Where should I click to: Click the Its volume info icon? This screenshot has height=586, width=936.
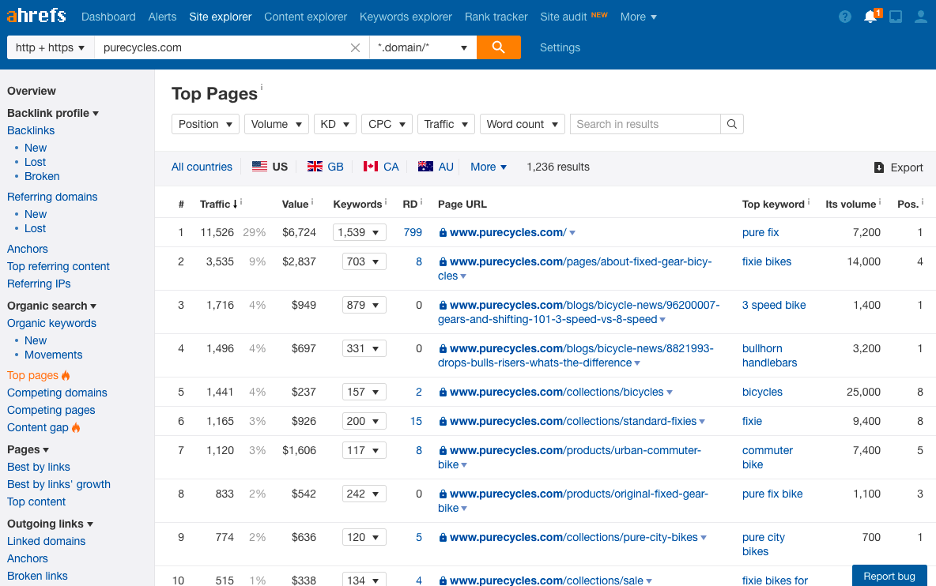click(880, 202)
